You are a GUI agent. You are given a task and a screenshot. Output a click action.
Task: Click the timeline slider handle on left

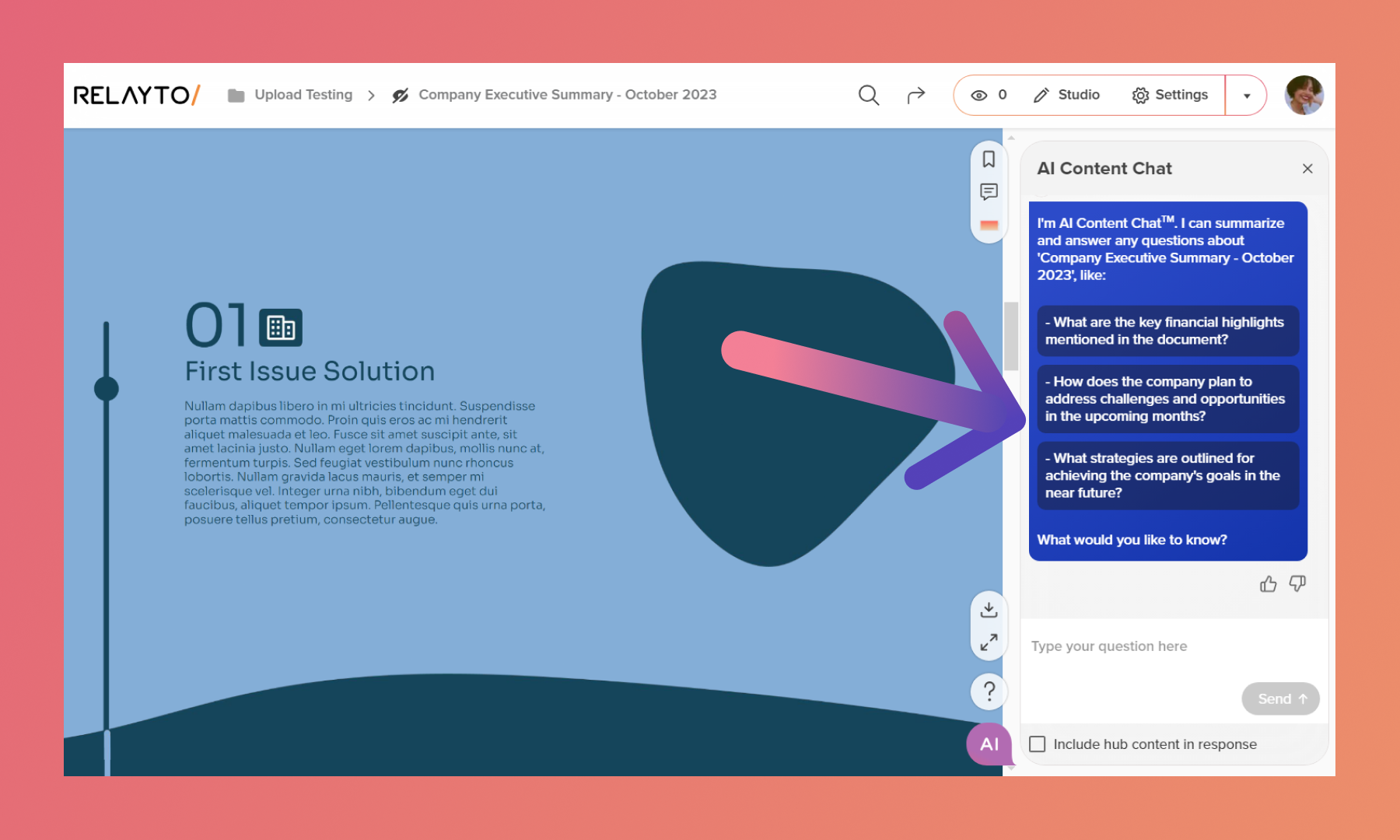[107, 388]
